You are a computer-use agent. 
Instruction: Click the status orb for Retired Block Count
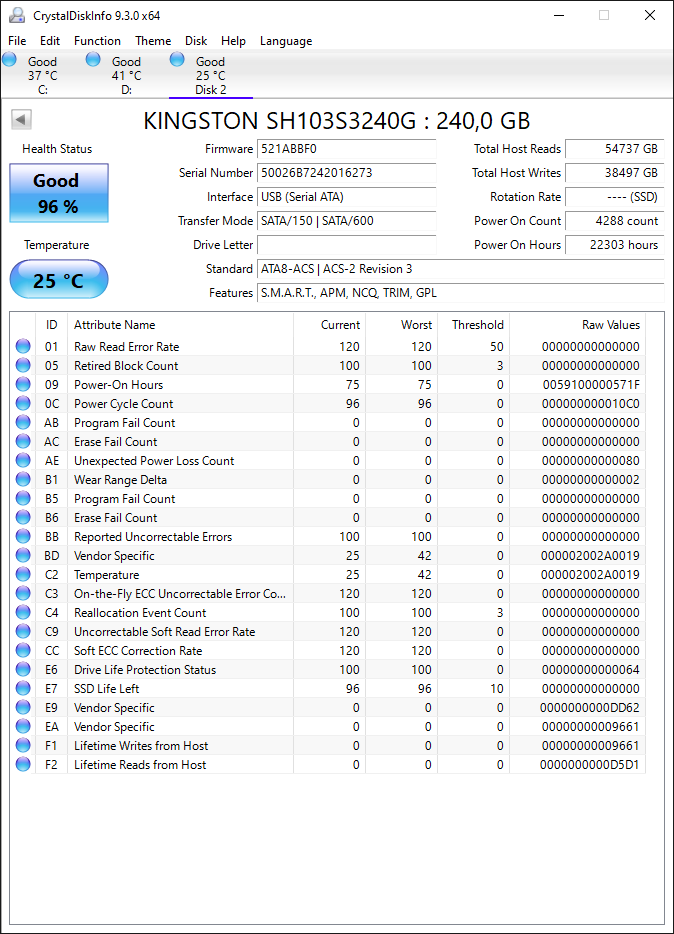[23, 365]
